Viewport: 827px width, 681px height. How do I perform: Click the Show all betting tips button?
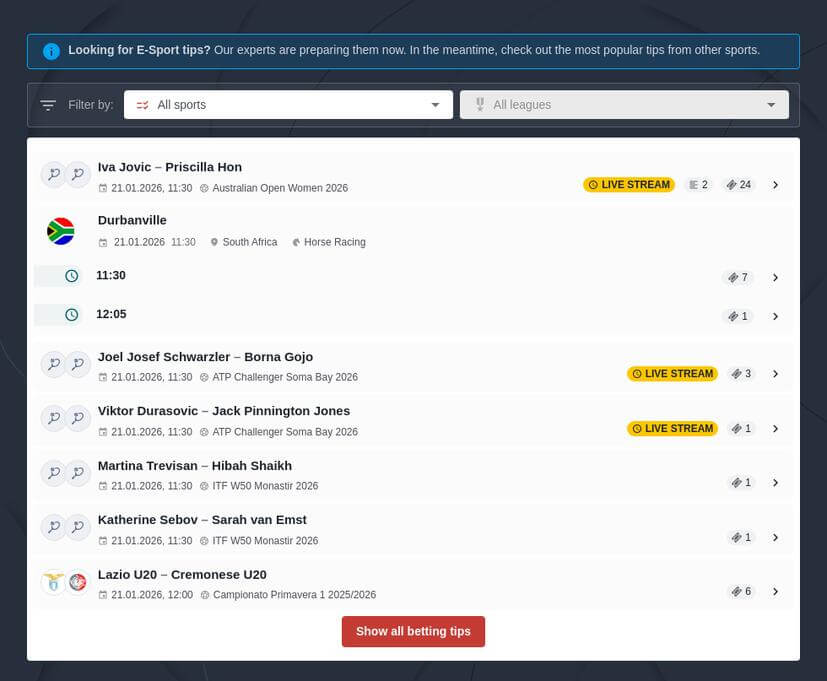click(x=413, y=631)
